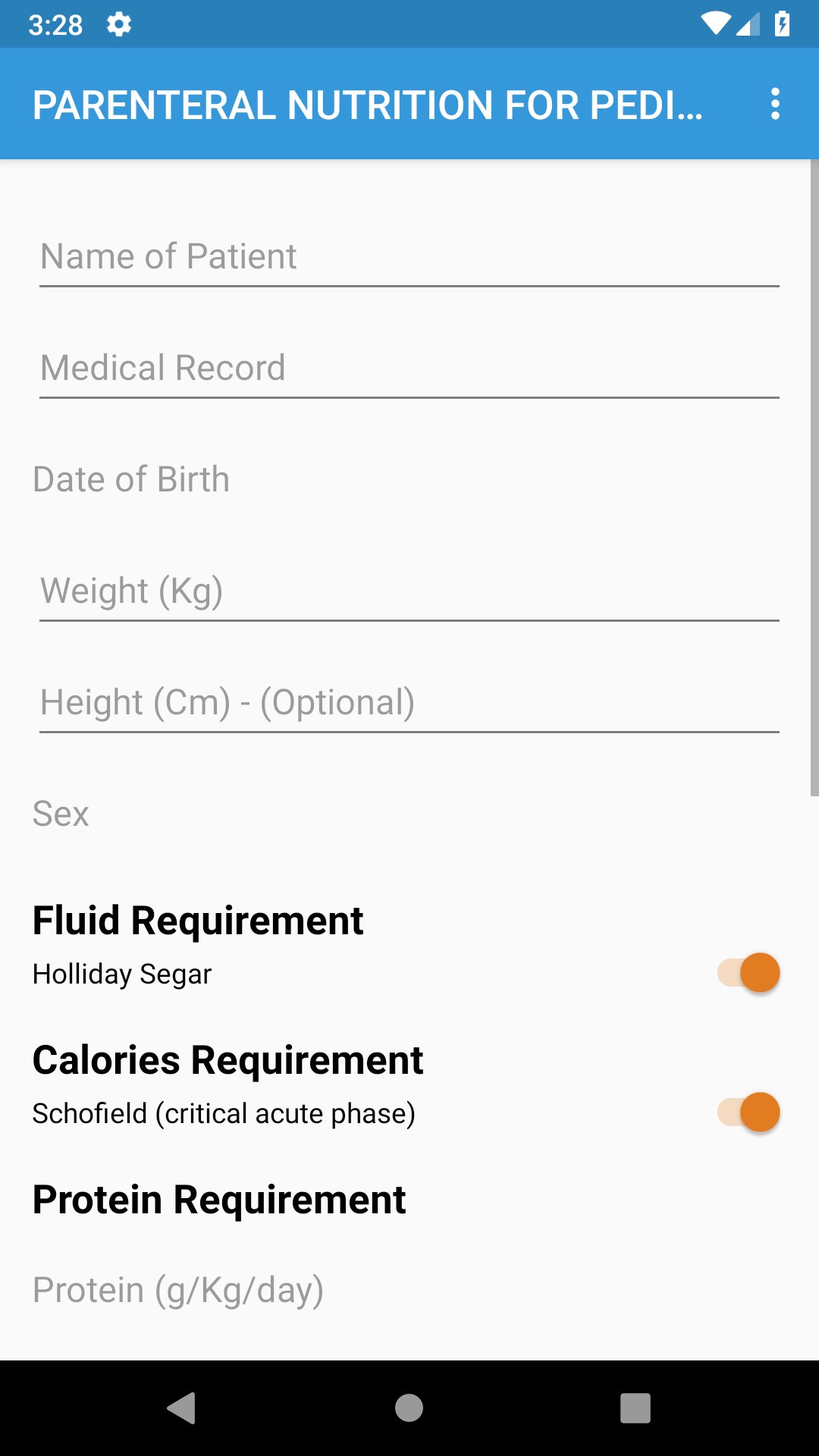This screenshot has height=1456, width=819.
Task: Click the vertical scrollbar on right edge
Action: point(814,478)
